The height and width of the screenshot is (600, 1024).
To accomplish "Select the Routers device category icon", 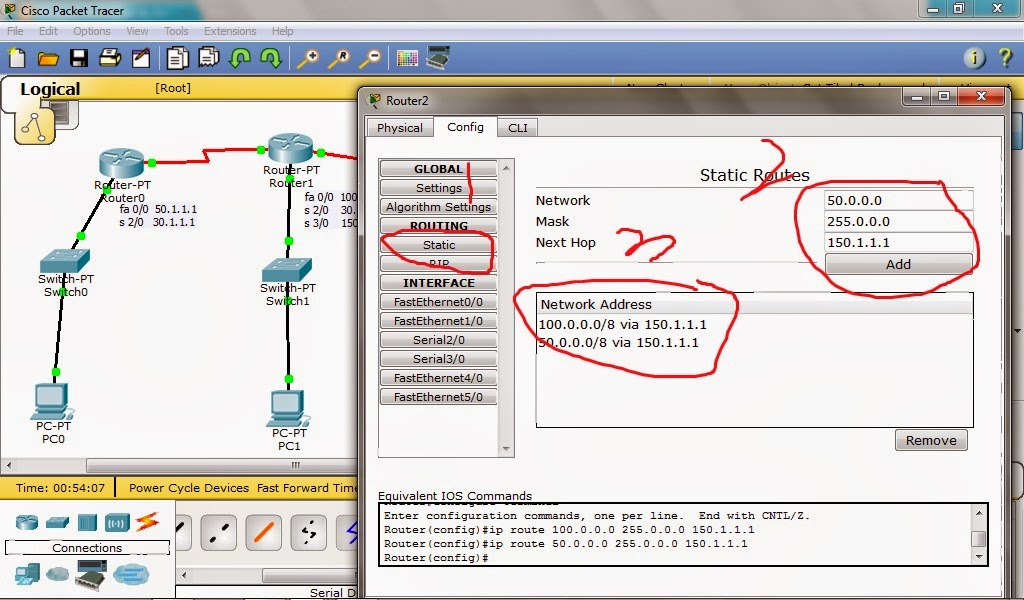I will 27,521.
